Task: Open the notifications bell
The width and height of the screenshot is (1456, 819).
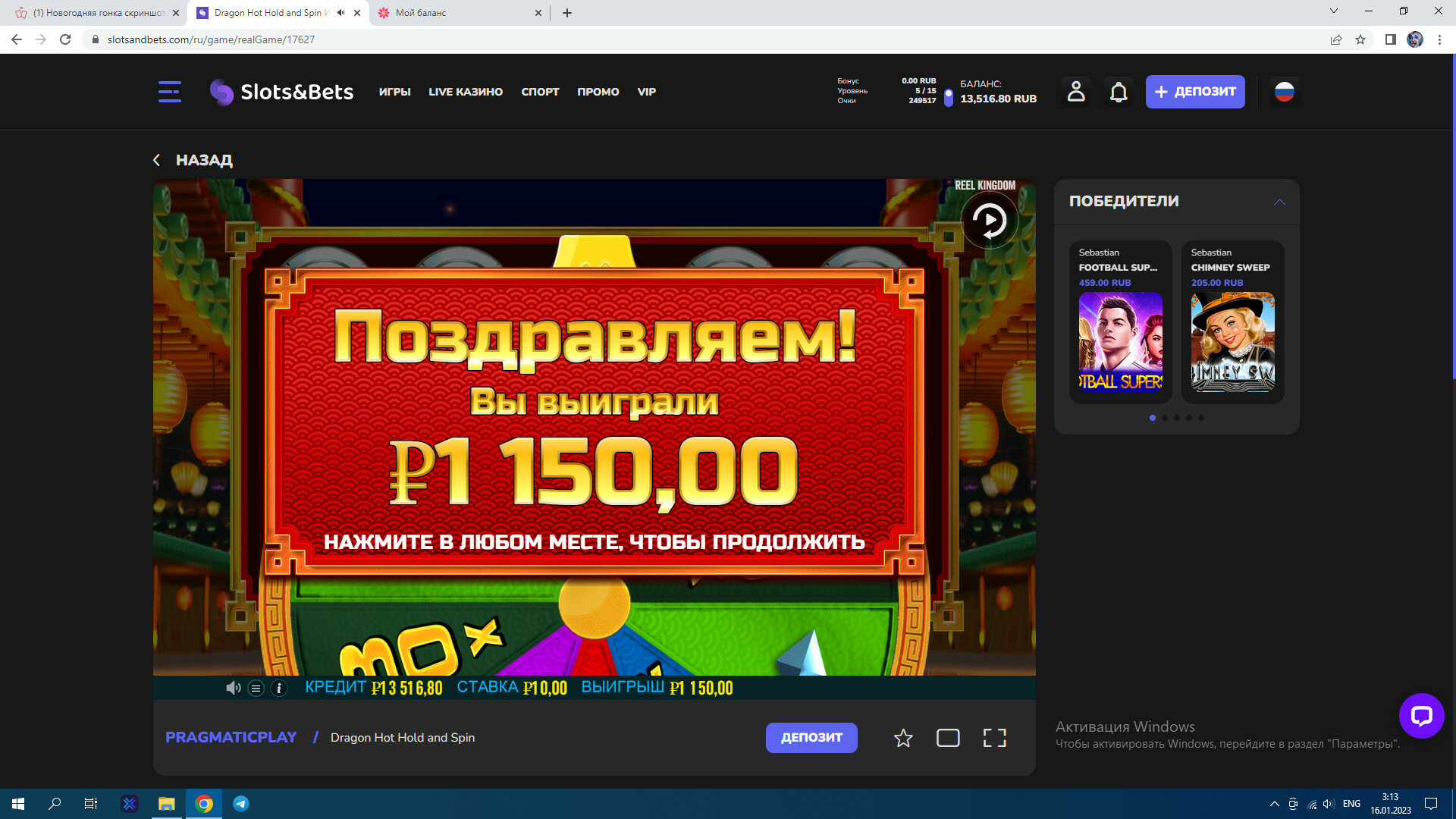Action: pyautogui.click(x=1119, y=92)
